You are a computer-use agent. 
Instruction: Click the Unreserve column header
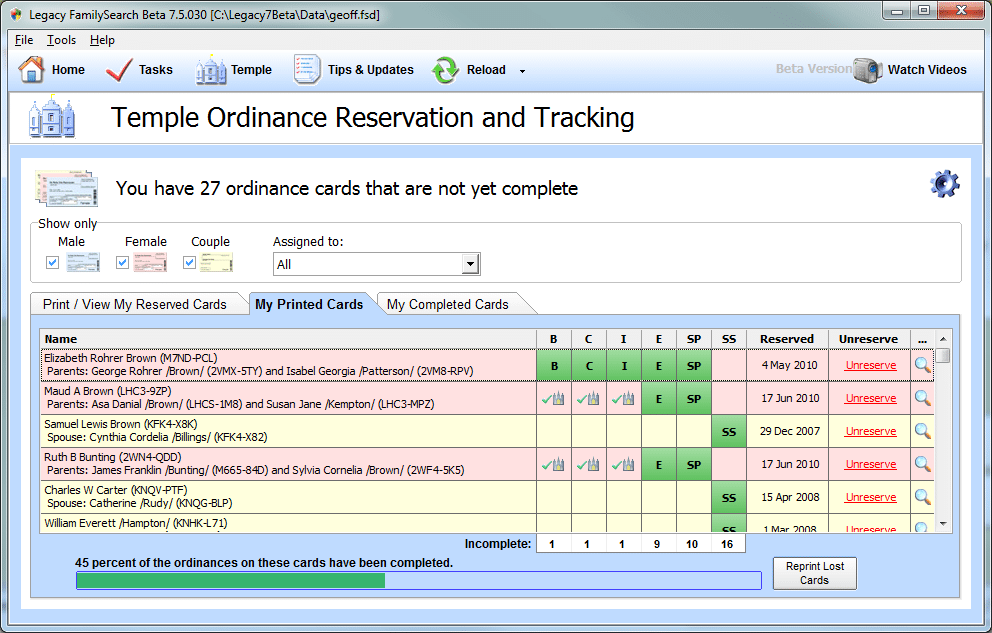(869, 339)
